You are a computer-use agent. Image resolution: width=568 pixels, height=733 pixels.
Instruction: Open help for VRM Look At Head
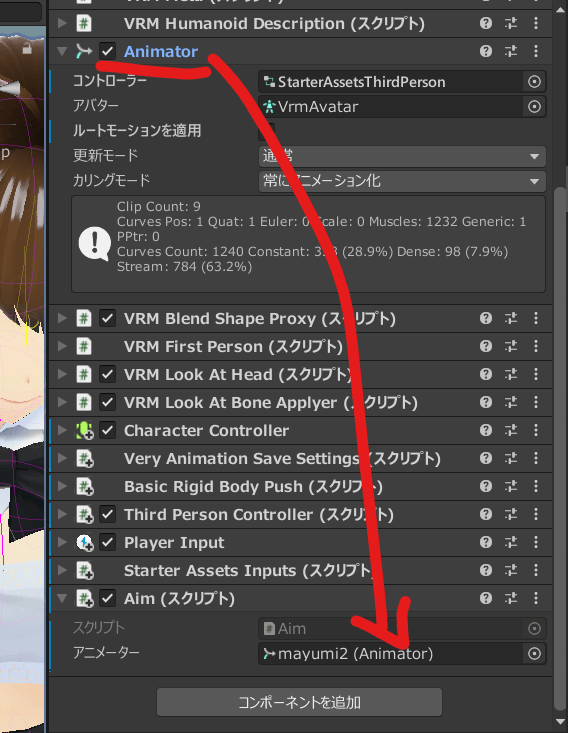coord(486,374)
